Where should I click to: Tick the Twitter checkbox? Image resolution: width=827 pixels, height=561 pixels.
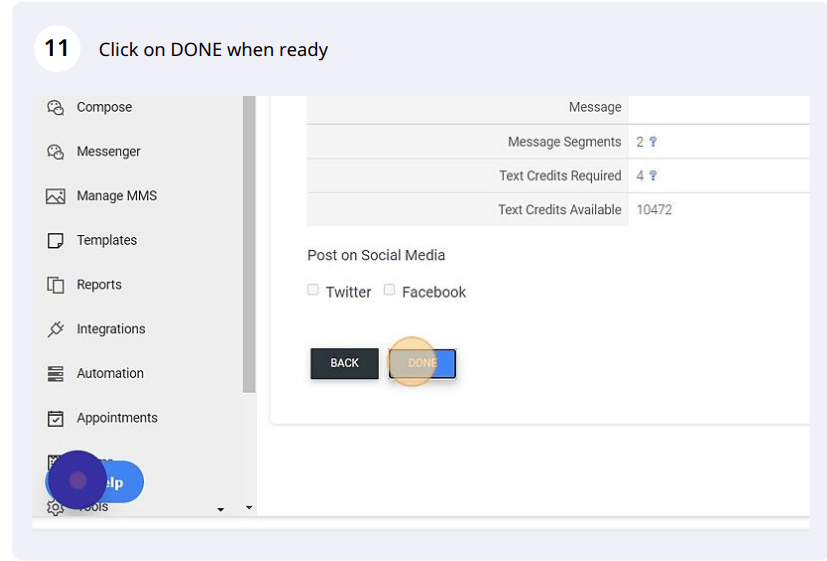point(313,289)
